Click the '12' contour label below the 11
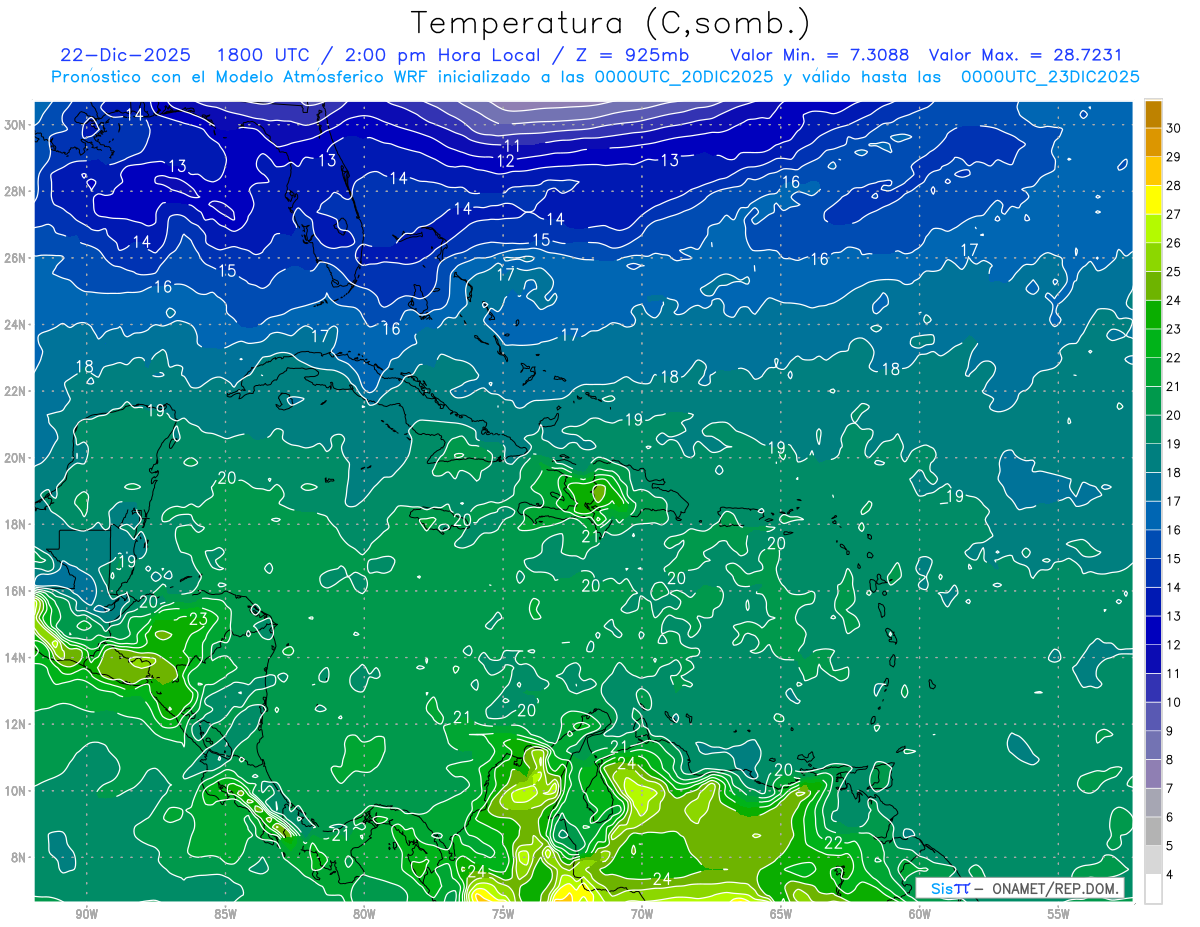Screen dimensions: 1200x927 pos(506,161)
